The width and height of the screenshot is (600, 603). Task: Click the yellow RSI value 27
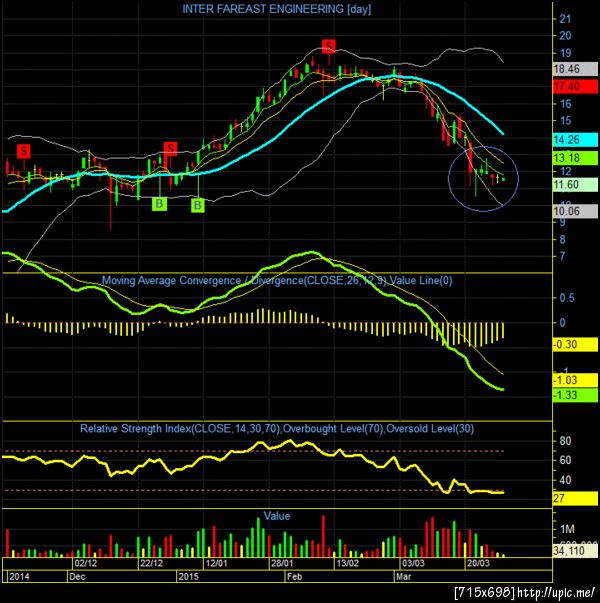tap(575, 499)
